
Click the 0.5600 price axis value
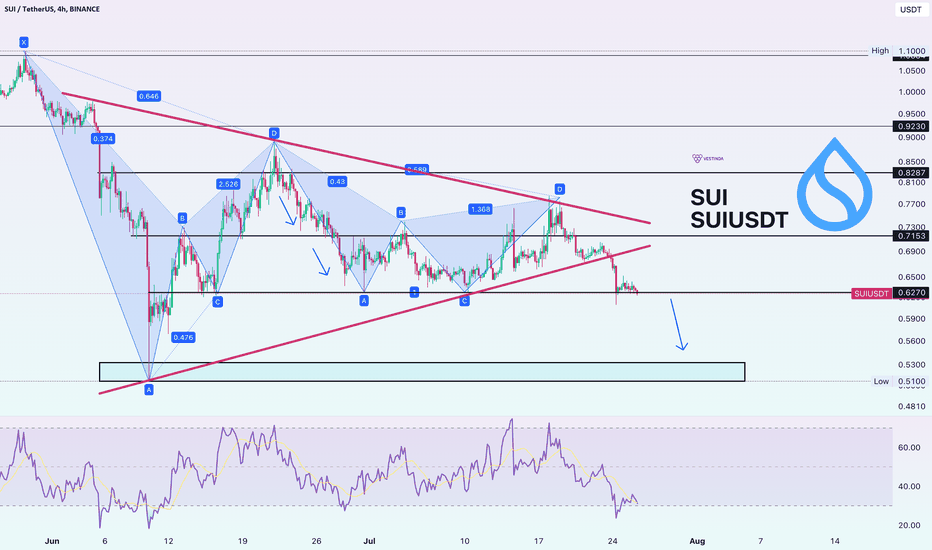[912, 341]
